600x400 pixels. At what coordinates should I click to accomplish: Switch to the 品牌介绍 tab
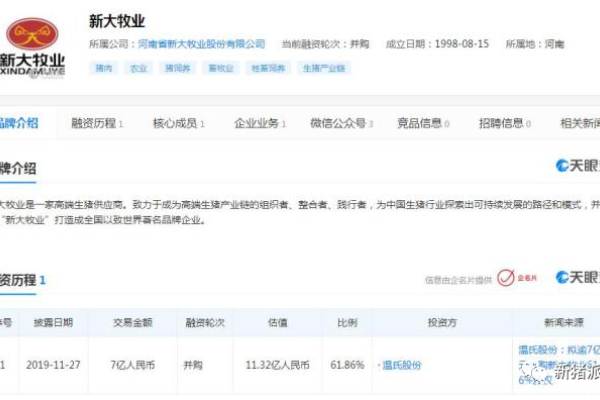(19, 123)
